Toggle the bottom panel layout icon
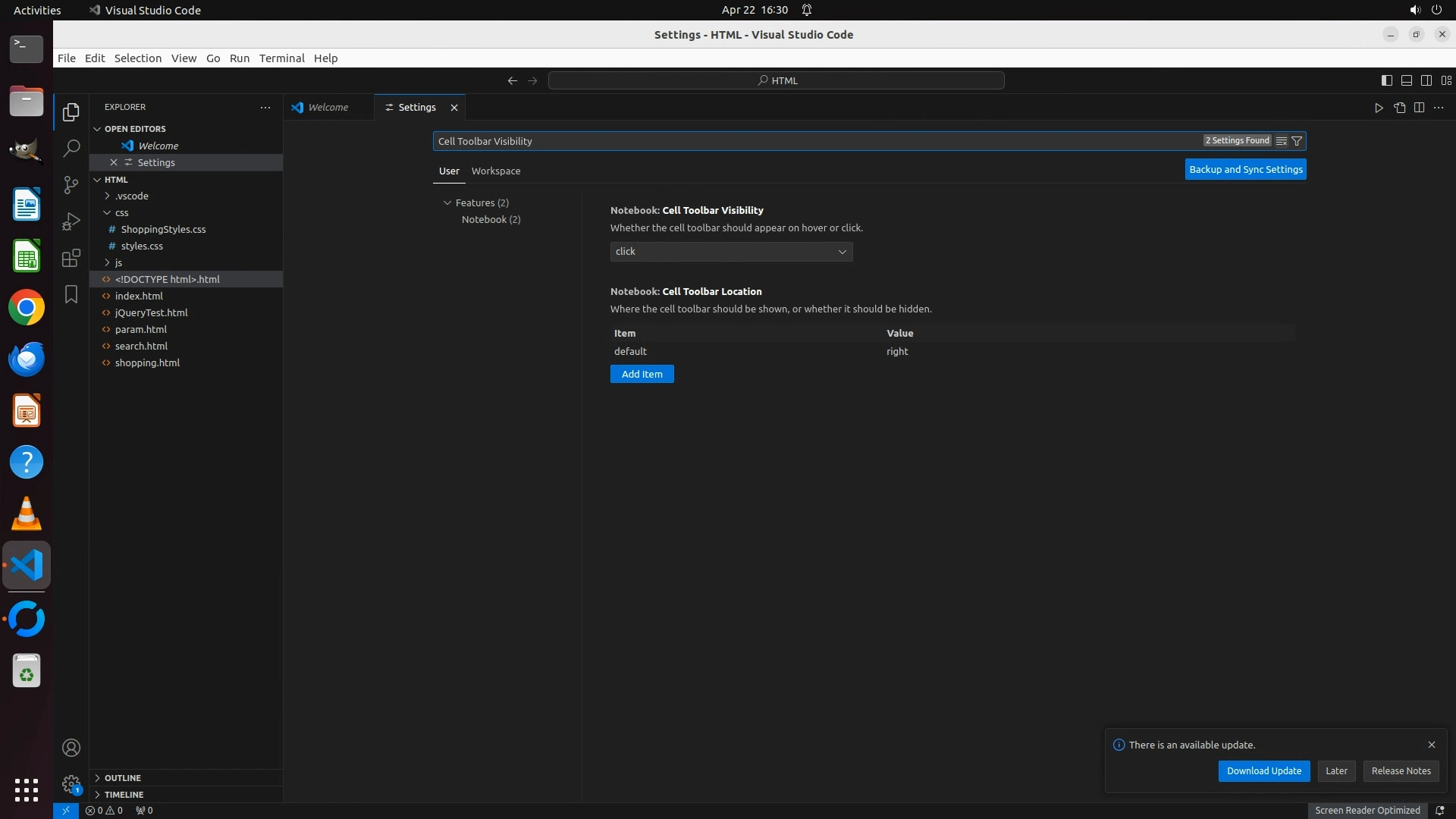1456x819 pixels. point(1406,80)
